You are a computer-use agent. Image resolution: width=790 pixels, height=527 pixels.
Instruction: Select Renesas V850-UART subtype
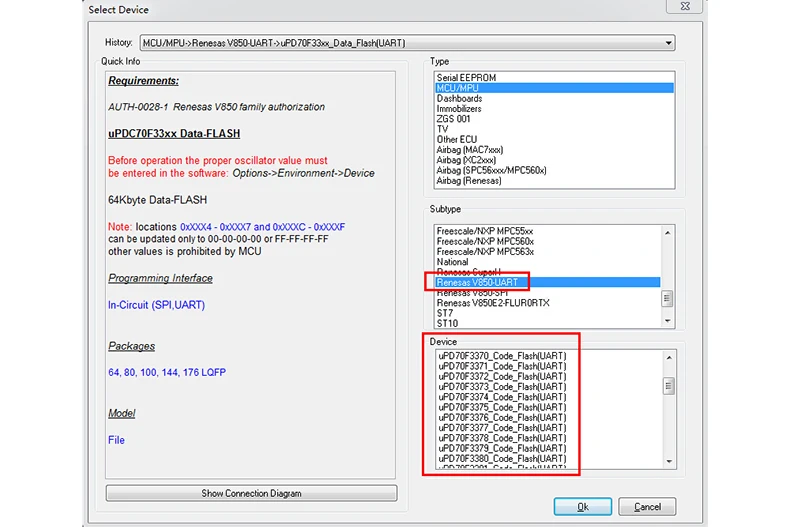point(548,282)
